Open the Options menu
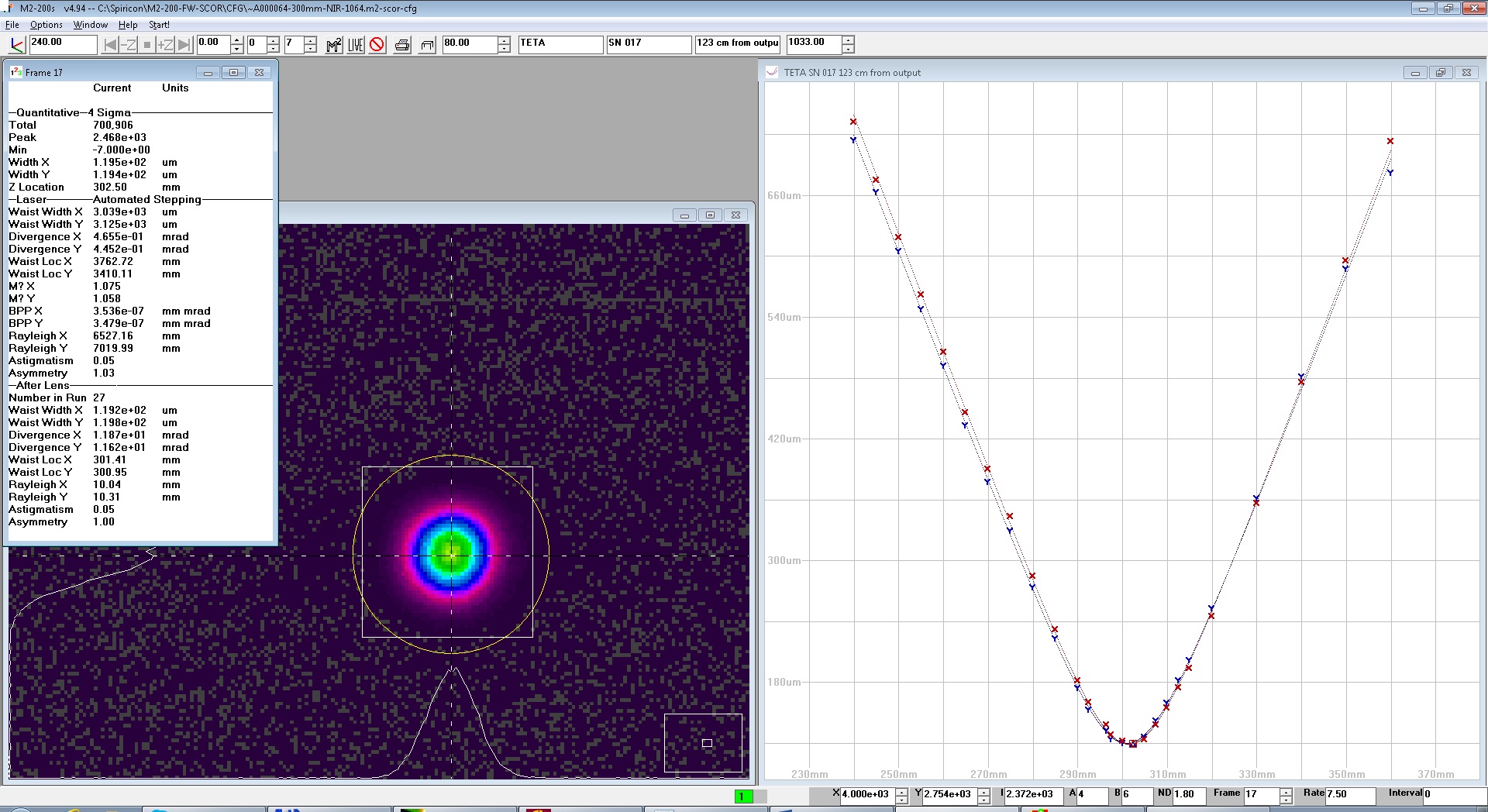 click(x=46, y=25)
